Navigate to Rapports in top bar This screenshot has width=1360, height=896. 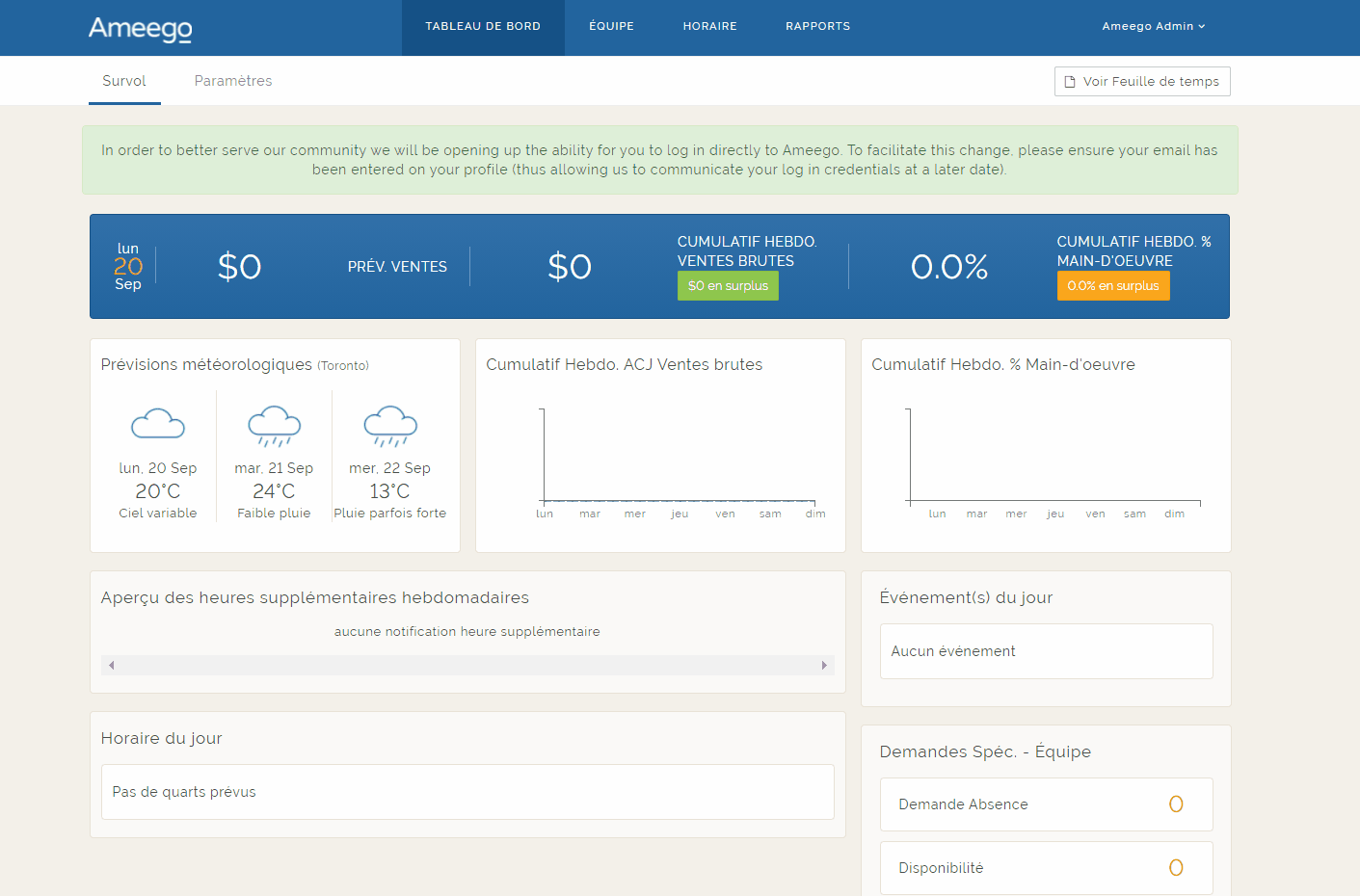point(817,27)
